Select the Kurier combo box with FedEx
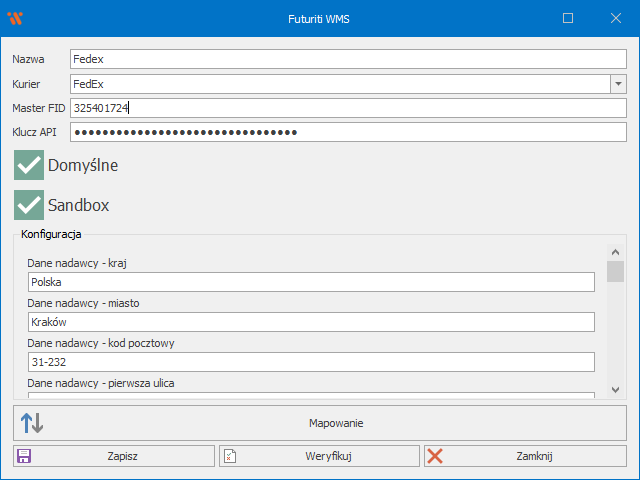Image resolution: width=640 pixels, height=480 pixels. point(340,84)
